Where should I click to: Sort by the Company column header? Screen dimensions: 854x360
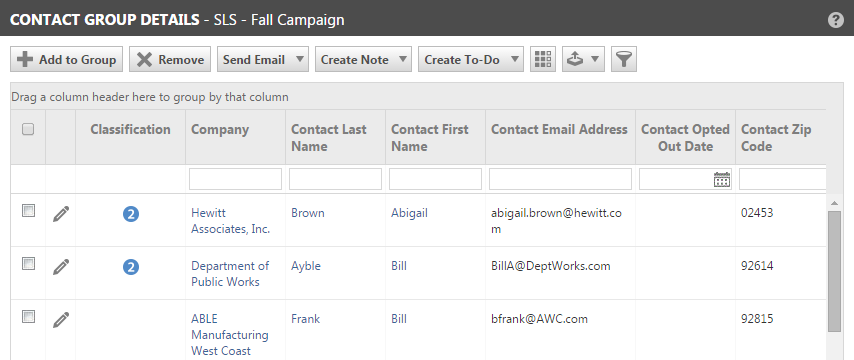click(220, 130)
